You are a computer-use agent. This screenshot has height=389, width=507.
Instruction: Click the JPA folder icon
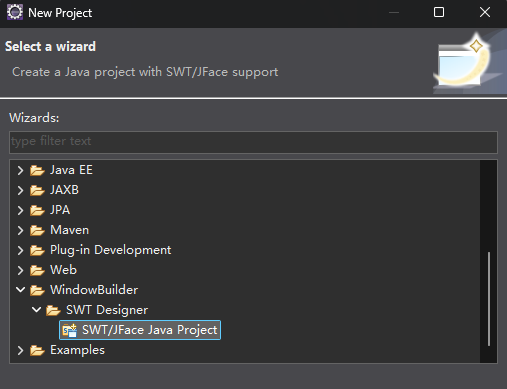click(x=37, y=210)
